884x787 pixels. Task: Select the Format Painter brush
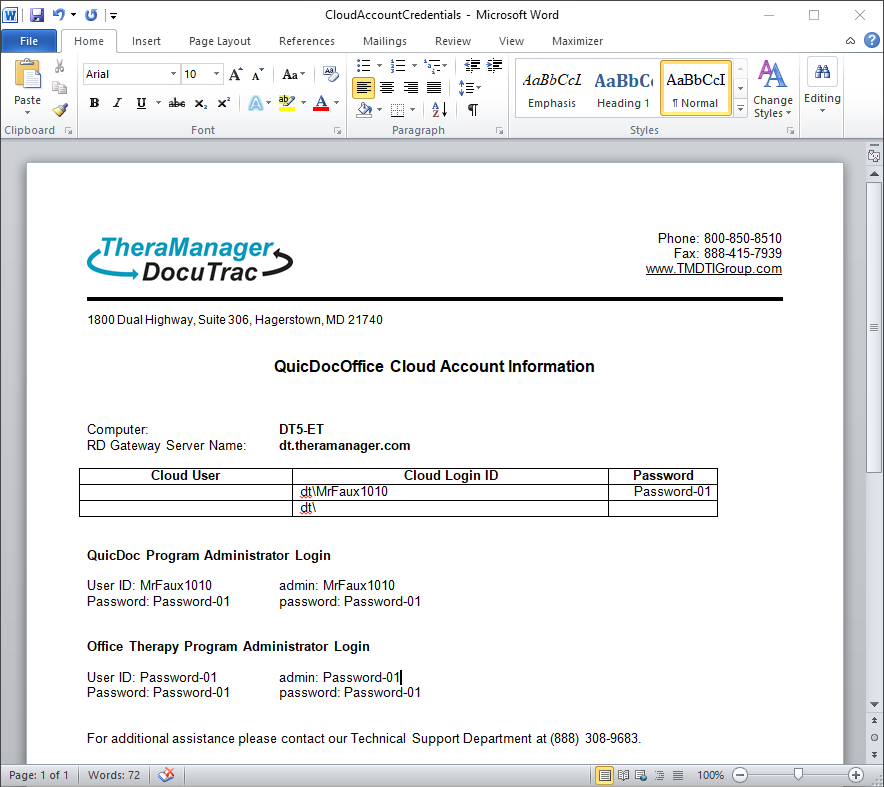[x=60, y=109]
